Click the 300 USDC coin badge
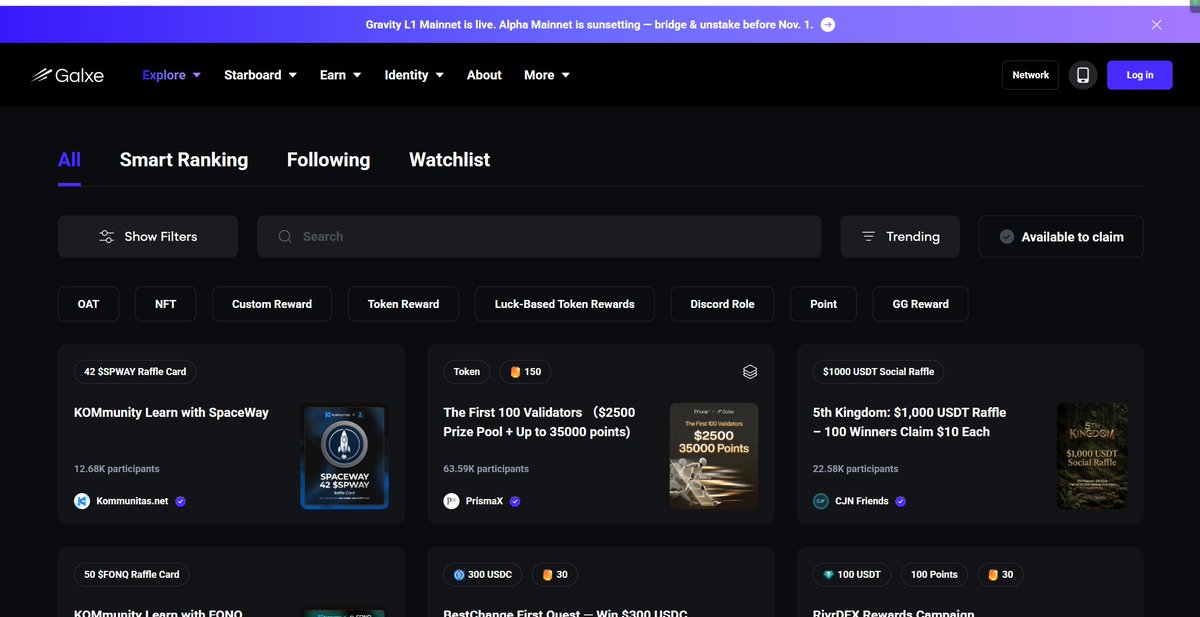 [x=483, y=574]
